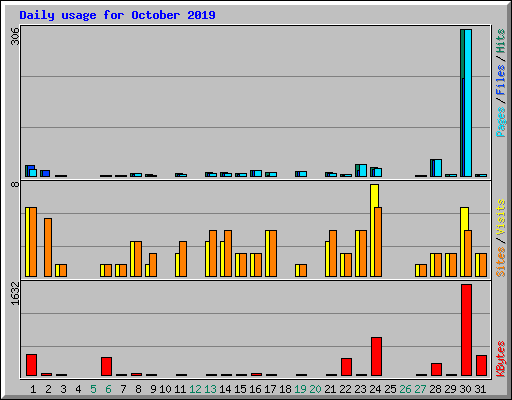This screenshot has height=400, width=512.
Task: Click the day label 30
Action: point(465,389)
